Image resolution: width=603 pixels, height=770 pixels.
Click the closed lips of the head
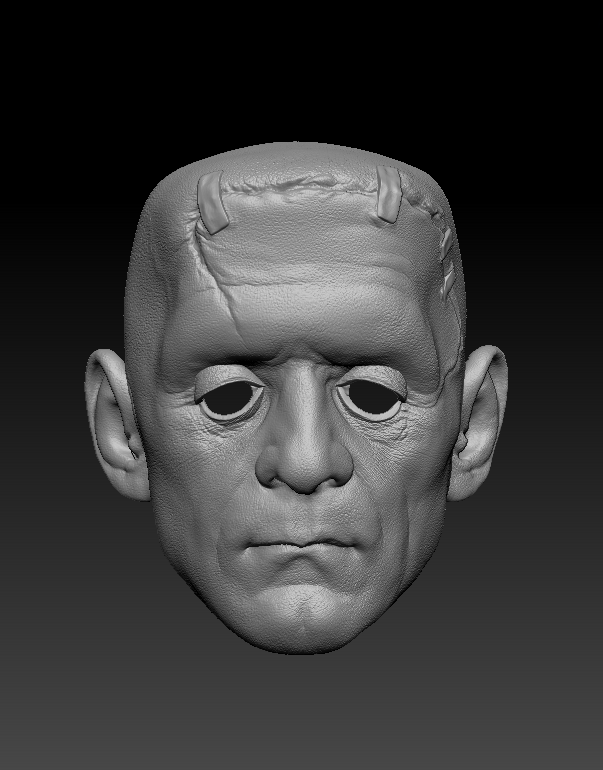[301, 545]
